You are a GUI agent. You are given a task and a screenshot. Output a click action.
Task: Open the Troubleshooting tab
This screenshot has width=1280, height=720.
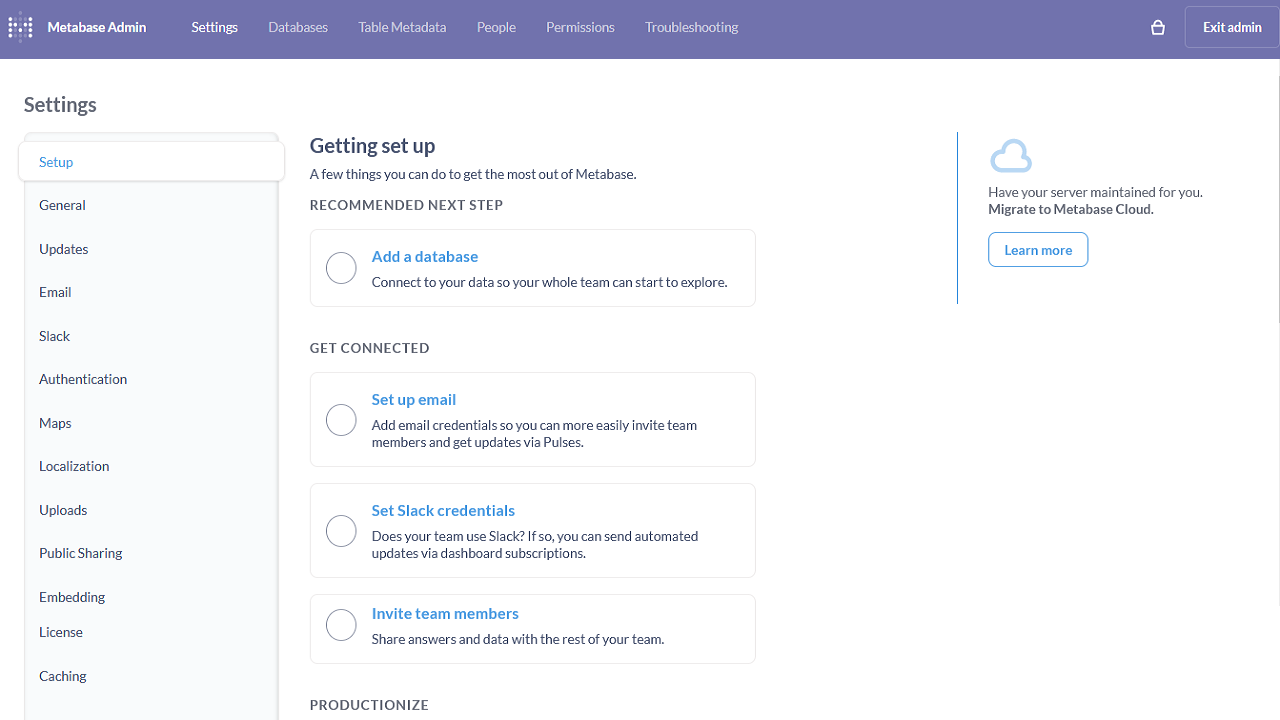click(x=691, y=28)
